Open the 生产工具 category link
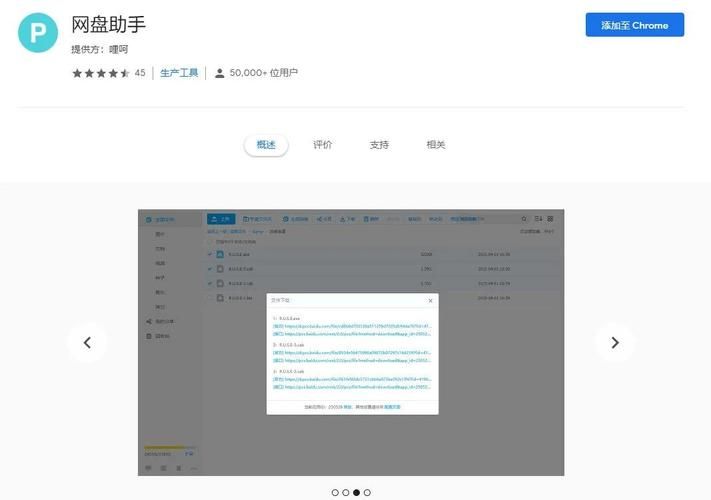 (x=179, y=73)
